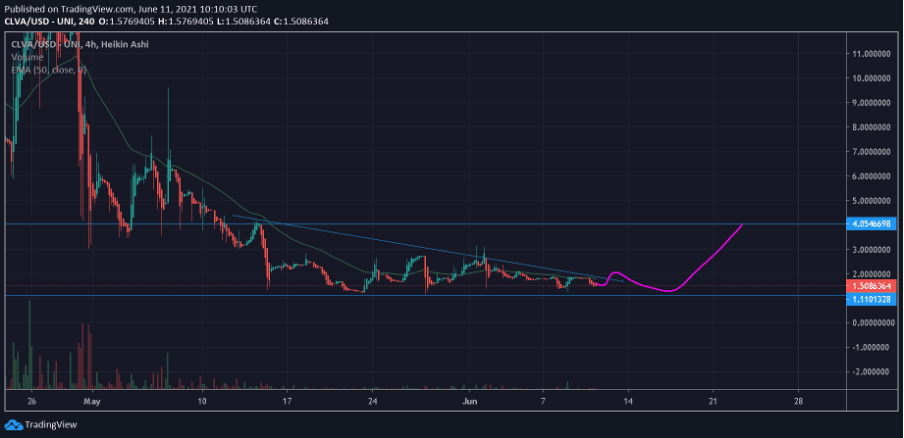The image size is (904, 438).
Task: Click the 1.5086364 red current price label
Action: point(873,286)
